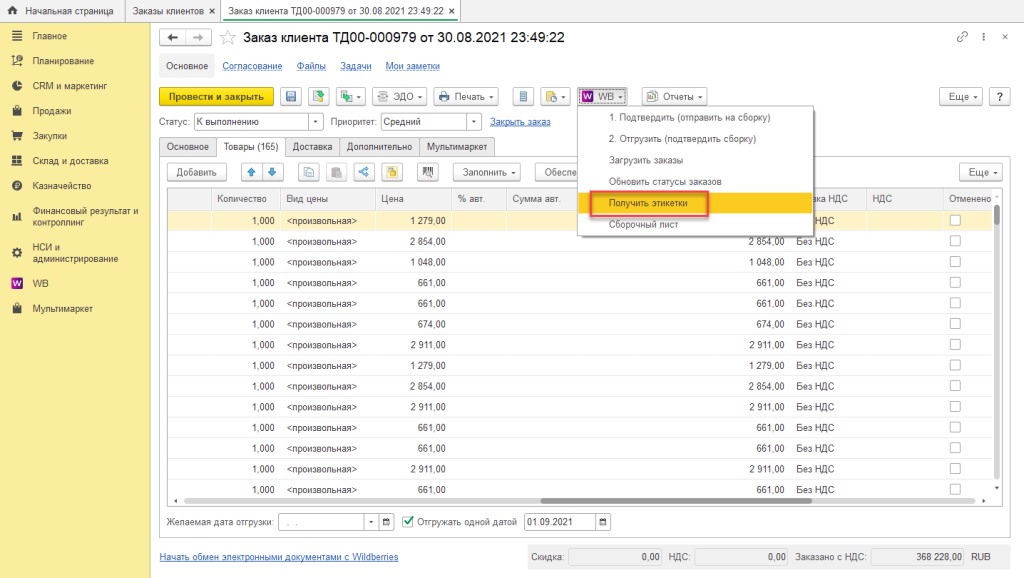
Task: Click the save (diskette) icon
Action: [292, 97]
